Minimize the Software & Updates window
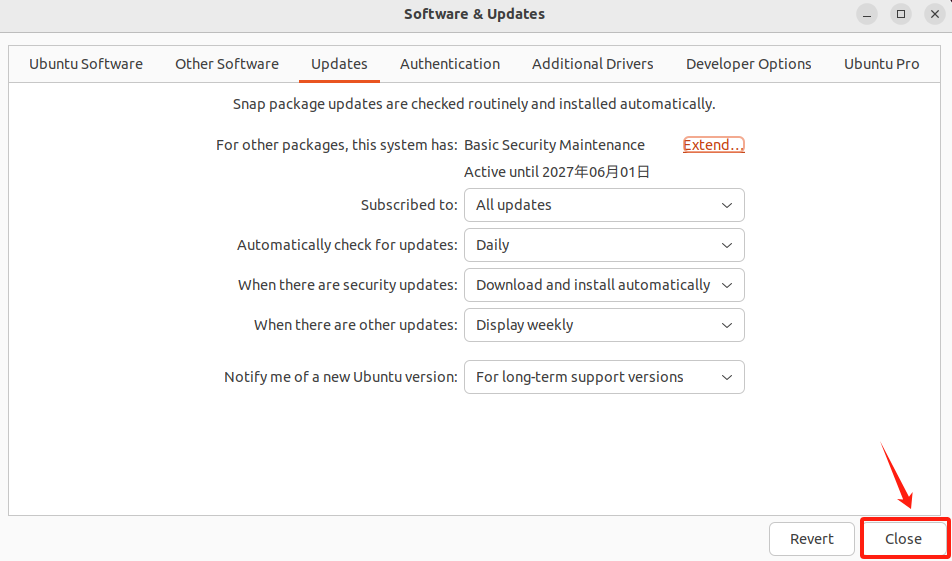The width and height of the screenshot is (952, 561). pyautogui.click(x=868, y=14)
